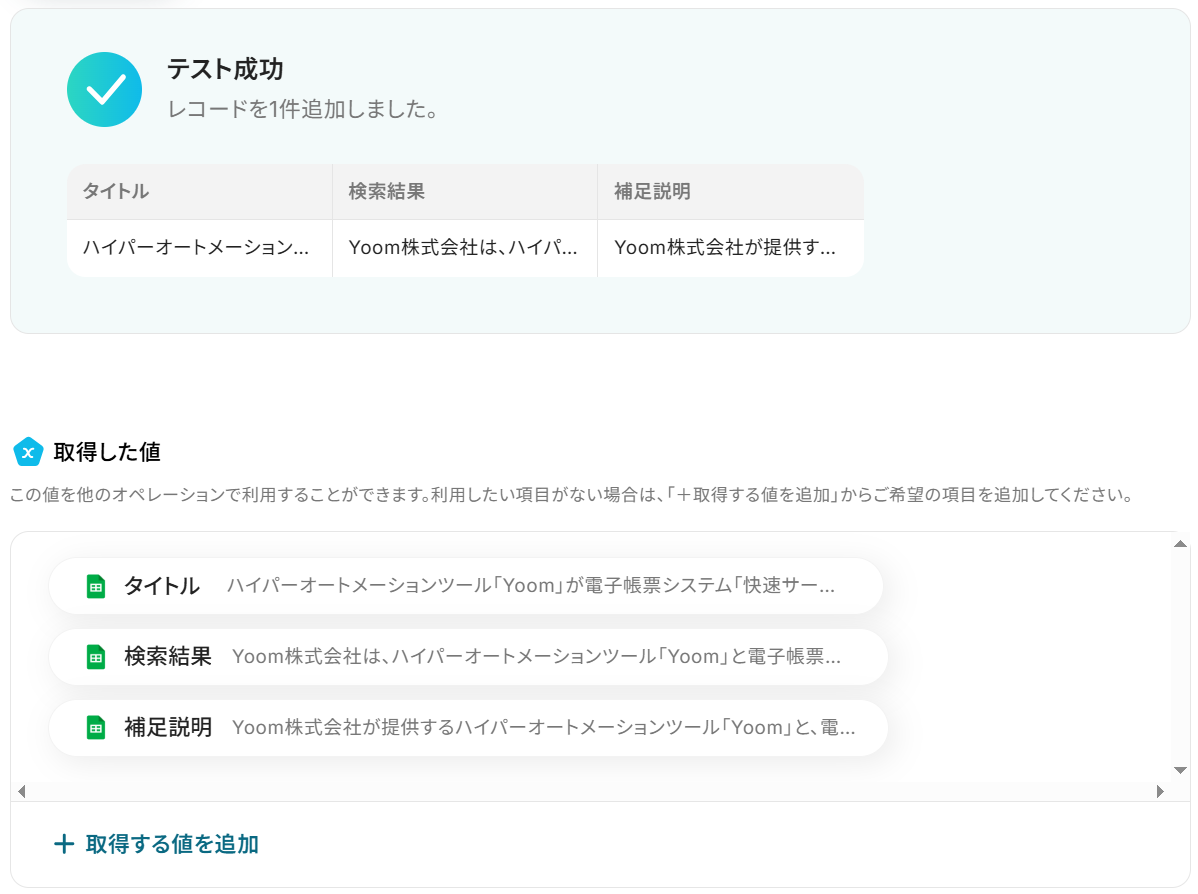Viewport: 1198px width, 894px height.
Task: Click the 検索結果 column header in result table
Action: point(465,192)
